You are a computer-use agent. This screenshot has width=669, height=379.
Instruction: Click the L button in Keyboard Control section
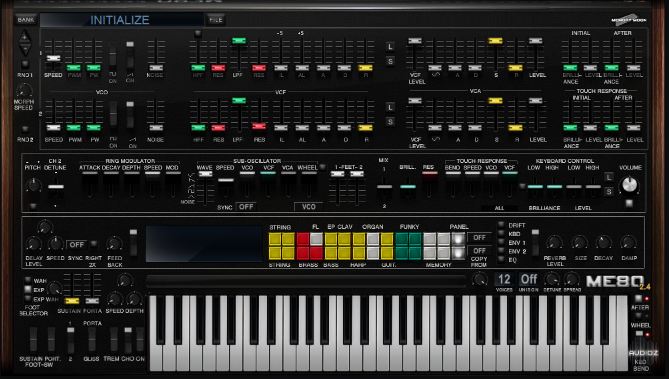(x=609, y=177)
